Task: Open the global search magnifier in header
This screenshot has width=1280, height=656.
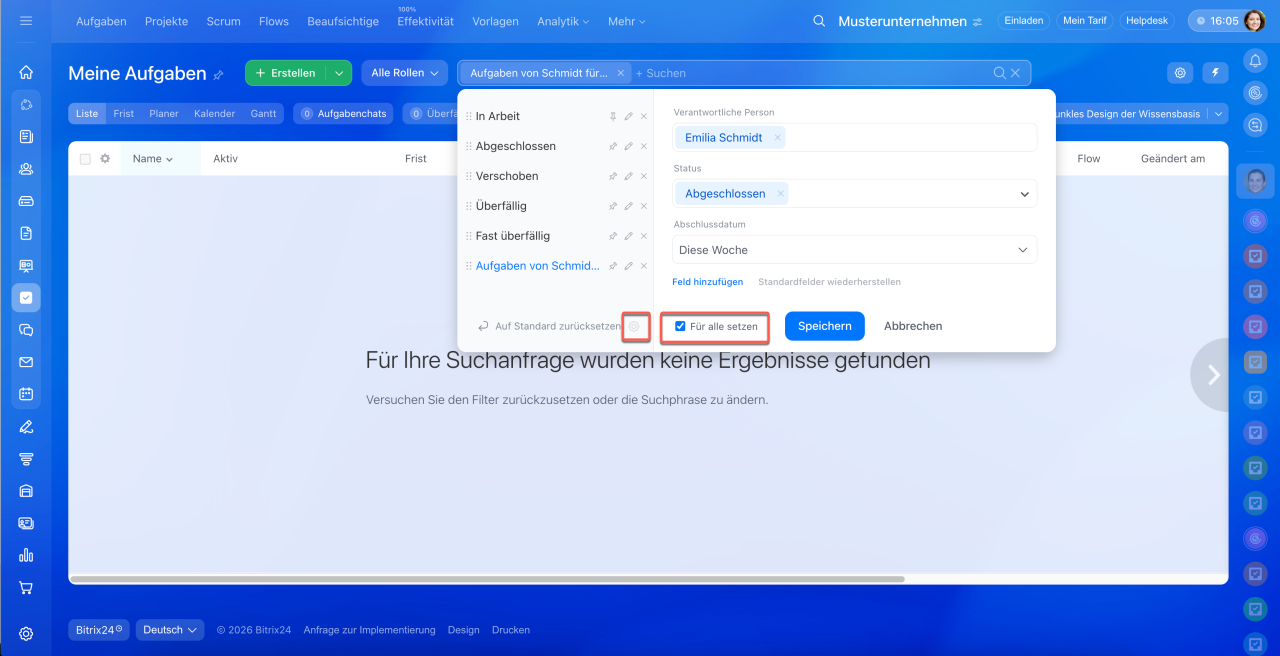Action: tap(820, 21)
